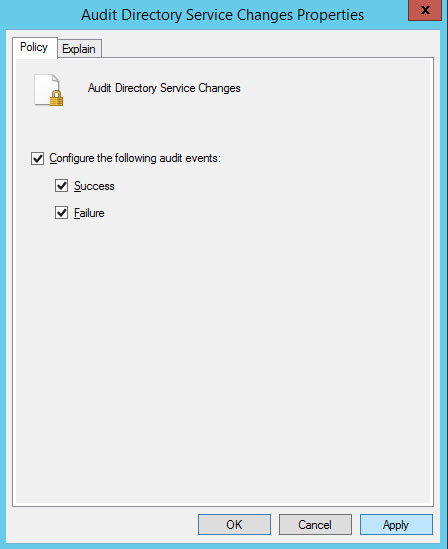Screen dimensions: 448x549
Task: Click the empty footer area left of OK
Action: (x=103, y=524)
